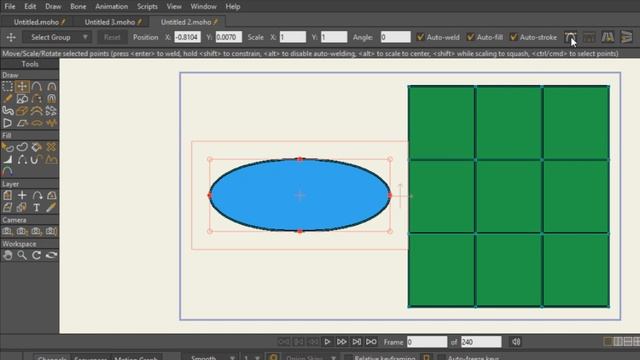Select the Create Shape fill tool

[x=22, y=147]
